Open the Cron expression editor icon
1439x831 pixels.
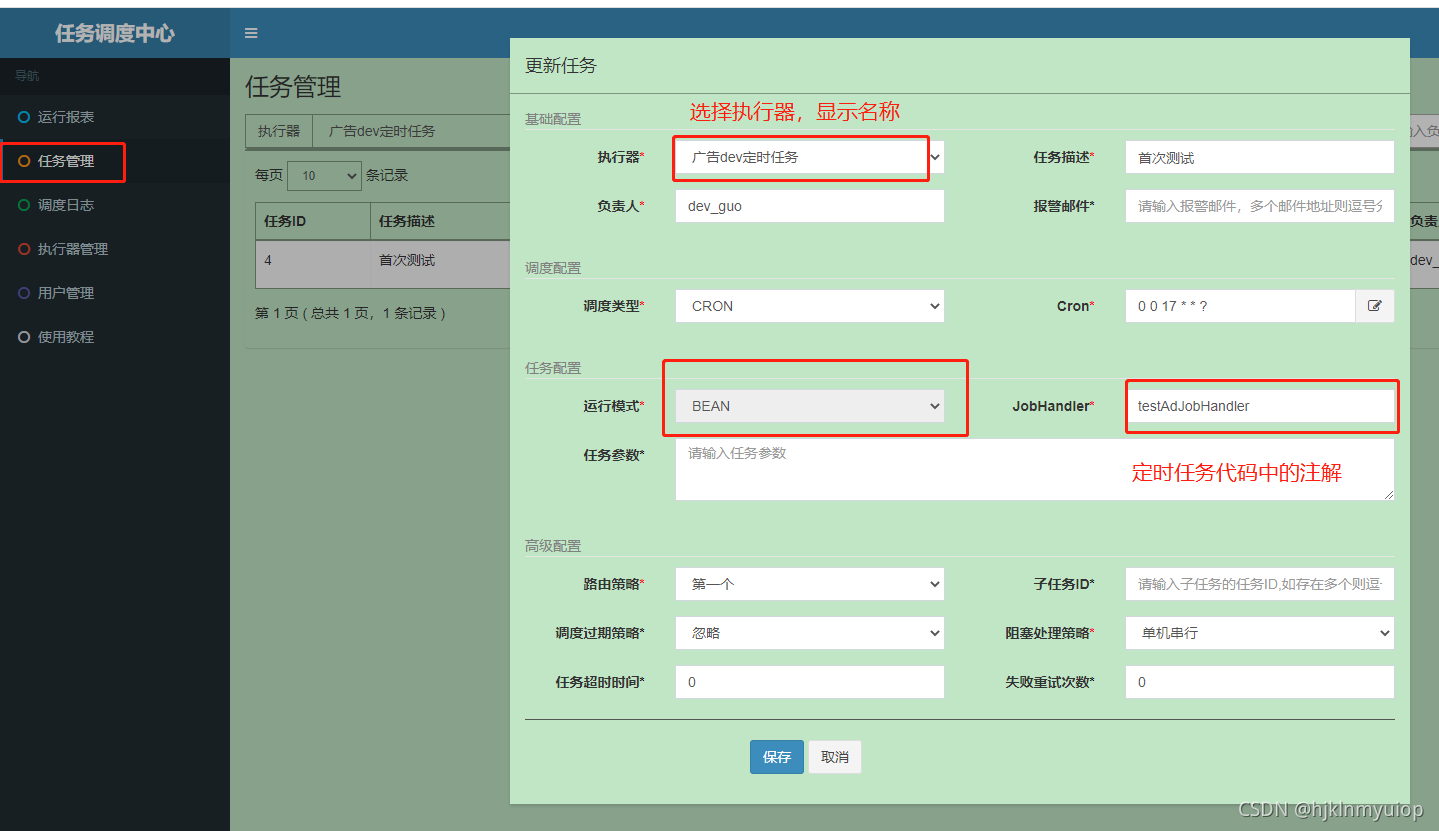[x=1374, y=306]
